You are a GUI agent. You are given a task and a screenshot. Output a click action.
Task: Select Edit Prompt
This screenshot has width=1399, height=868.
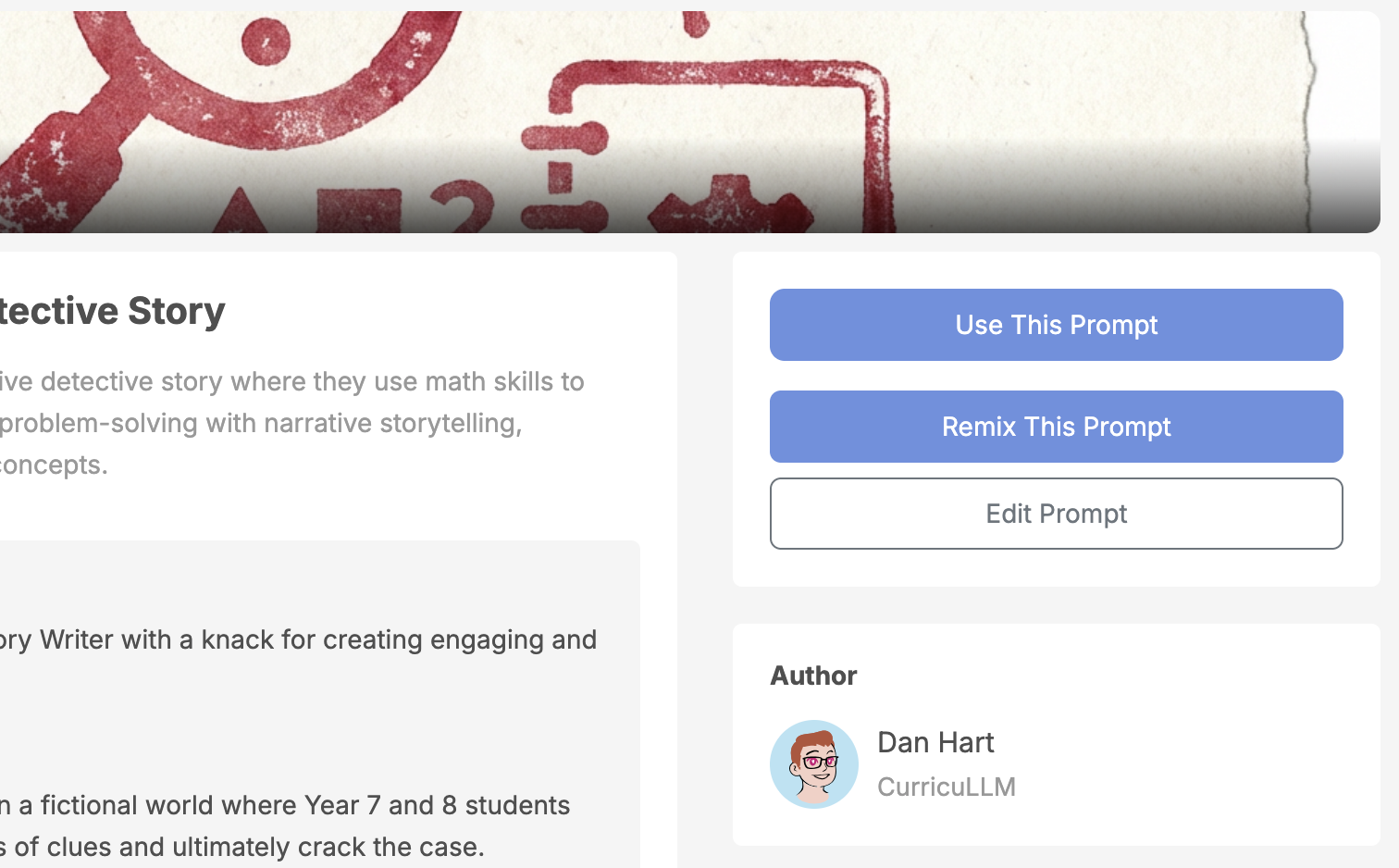[x=1056, y=514]
